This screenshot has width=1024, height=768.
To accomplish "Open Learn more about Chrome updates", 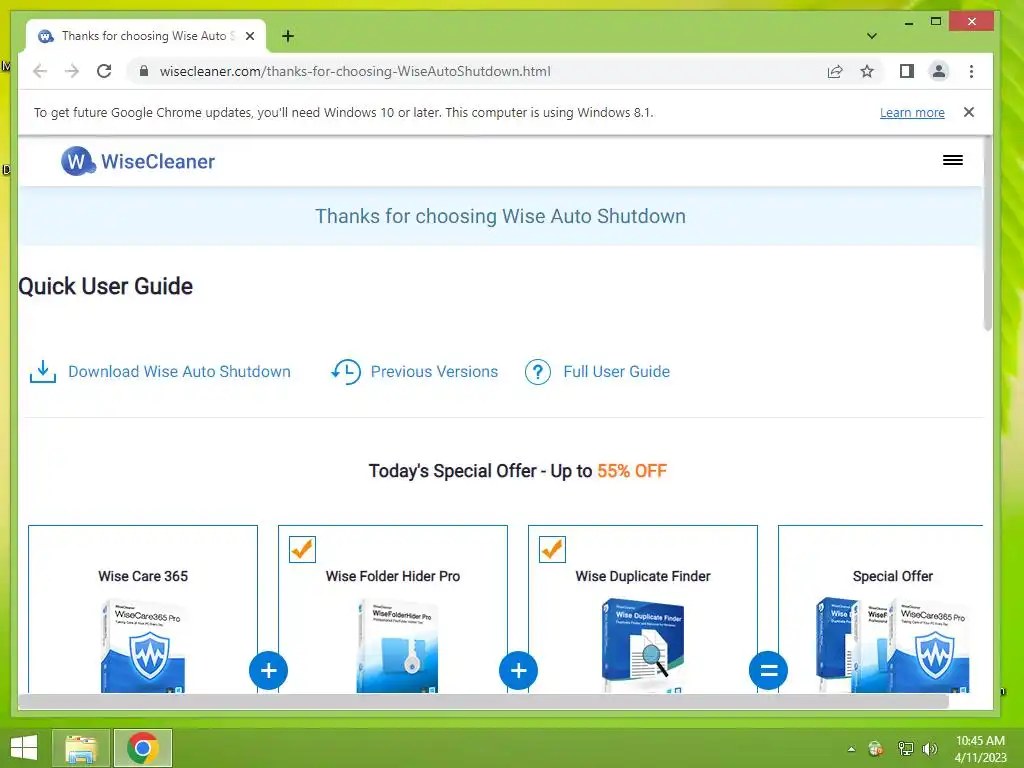I will click(912, 112).
